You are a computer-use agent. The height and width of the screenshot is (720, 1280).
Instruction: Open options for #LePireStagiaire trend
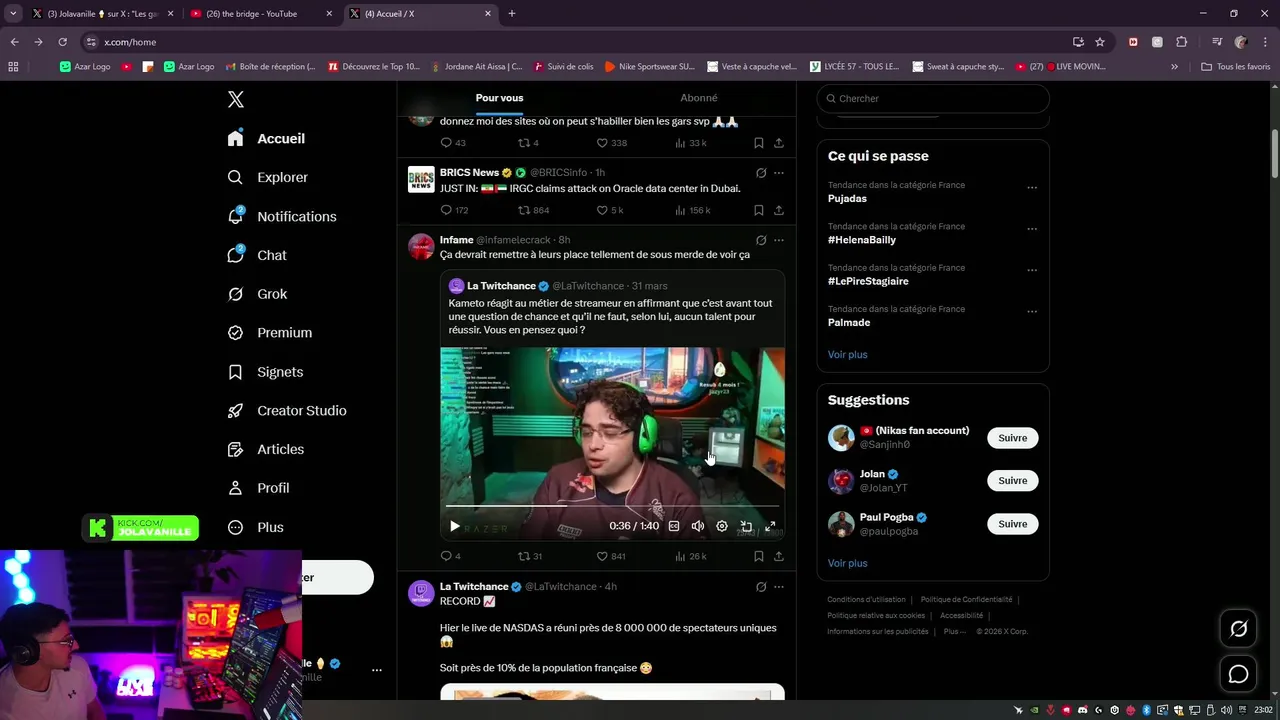pyautogui.click(x=1032, y=270)
